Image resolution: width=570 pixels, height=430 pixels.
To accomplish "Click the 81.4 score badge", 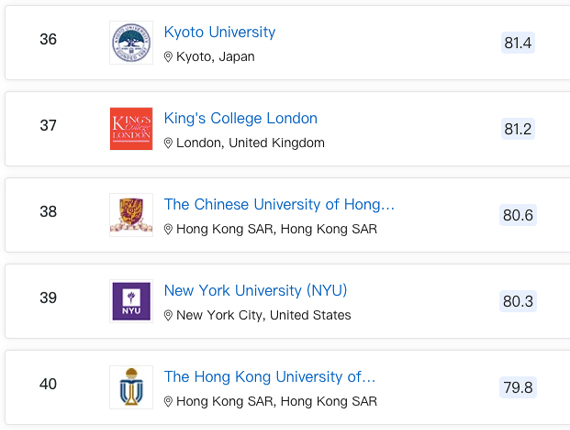I will (x=518, y=43).
